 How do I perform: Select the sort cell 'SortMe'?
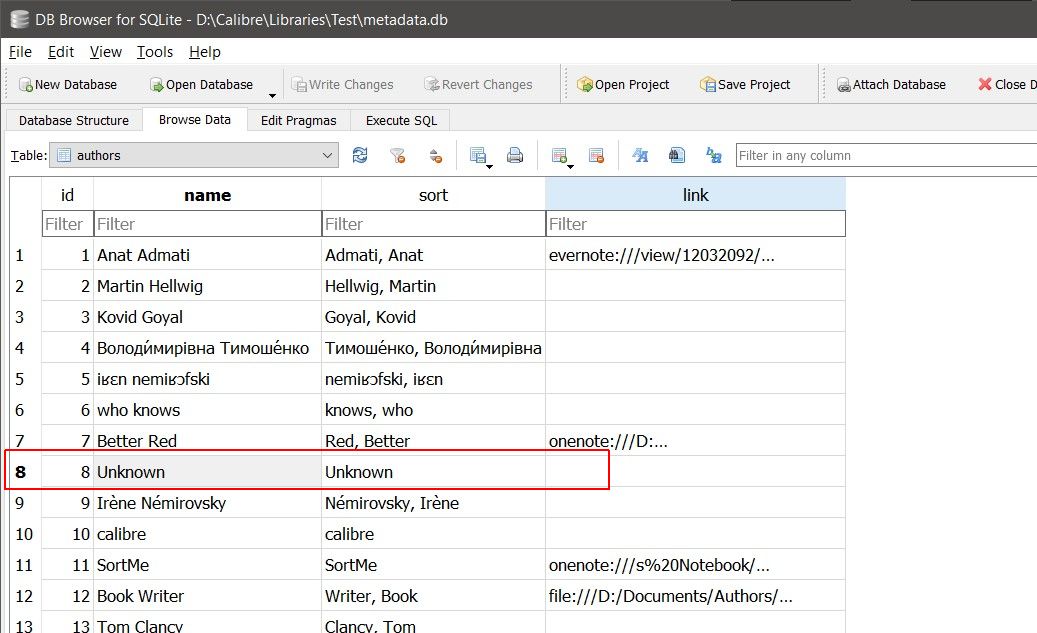tap(433, 565)
